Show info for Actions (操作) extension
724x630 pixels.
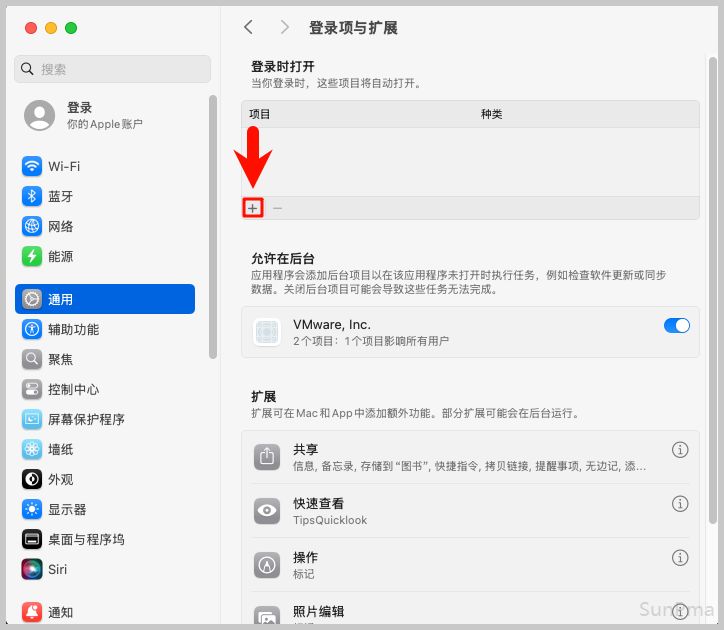coord(680,557)
